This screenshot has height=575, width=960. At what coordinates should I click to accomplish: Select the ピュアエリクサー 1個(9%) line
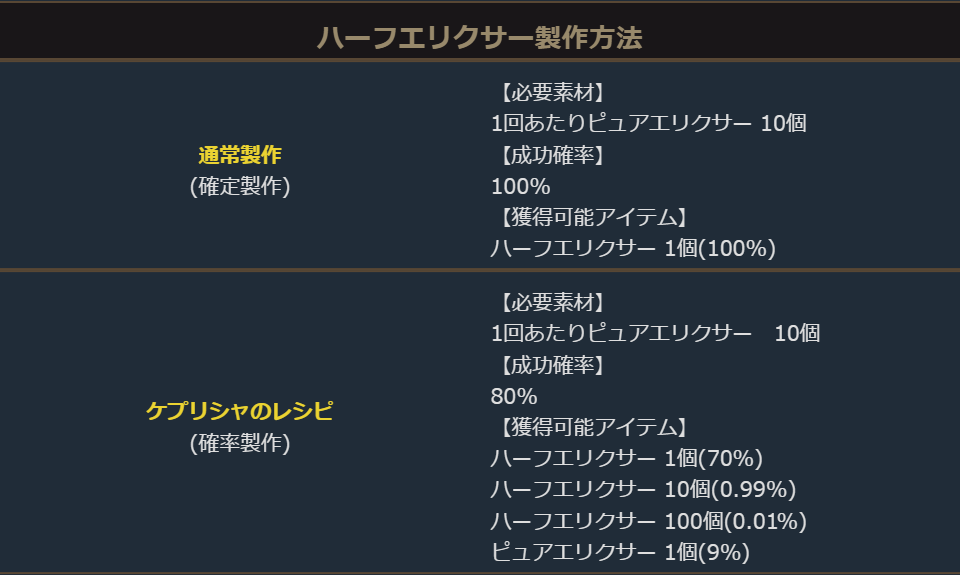tap(620, 552)
